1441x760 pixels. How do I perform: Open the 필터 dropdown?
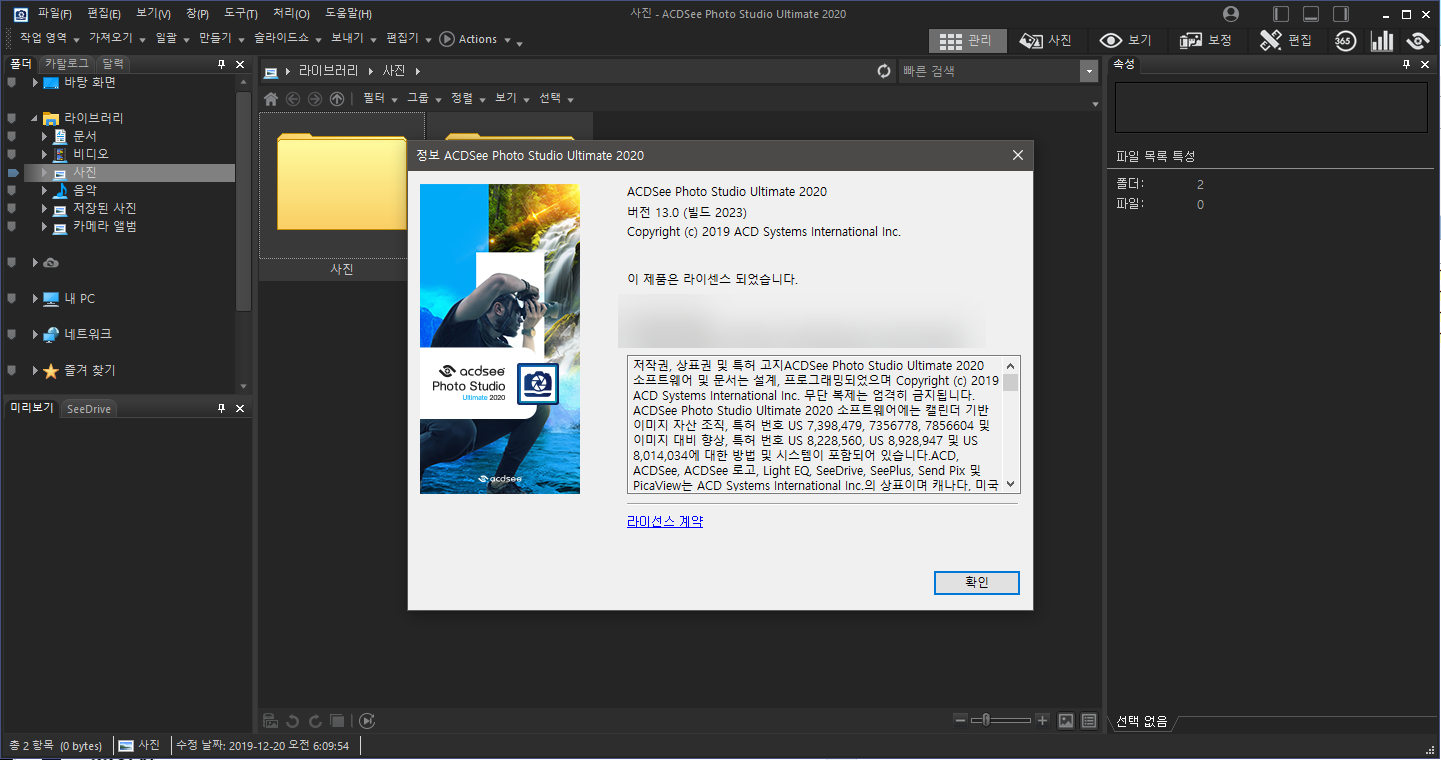(380, 98)
